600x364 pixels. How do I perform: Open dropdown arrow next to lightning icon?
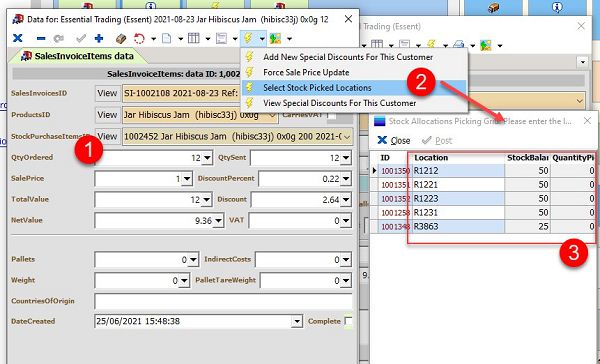pos(262,39)
